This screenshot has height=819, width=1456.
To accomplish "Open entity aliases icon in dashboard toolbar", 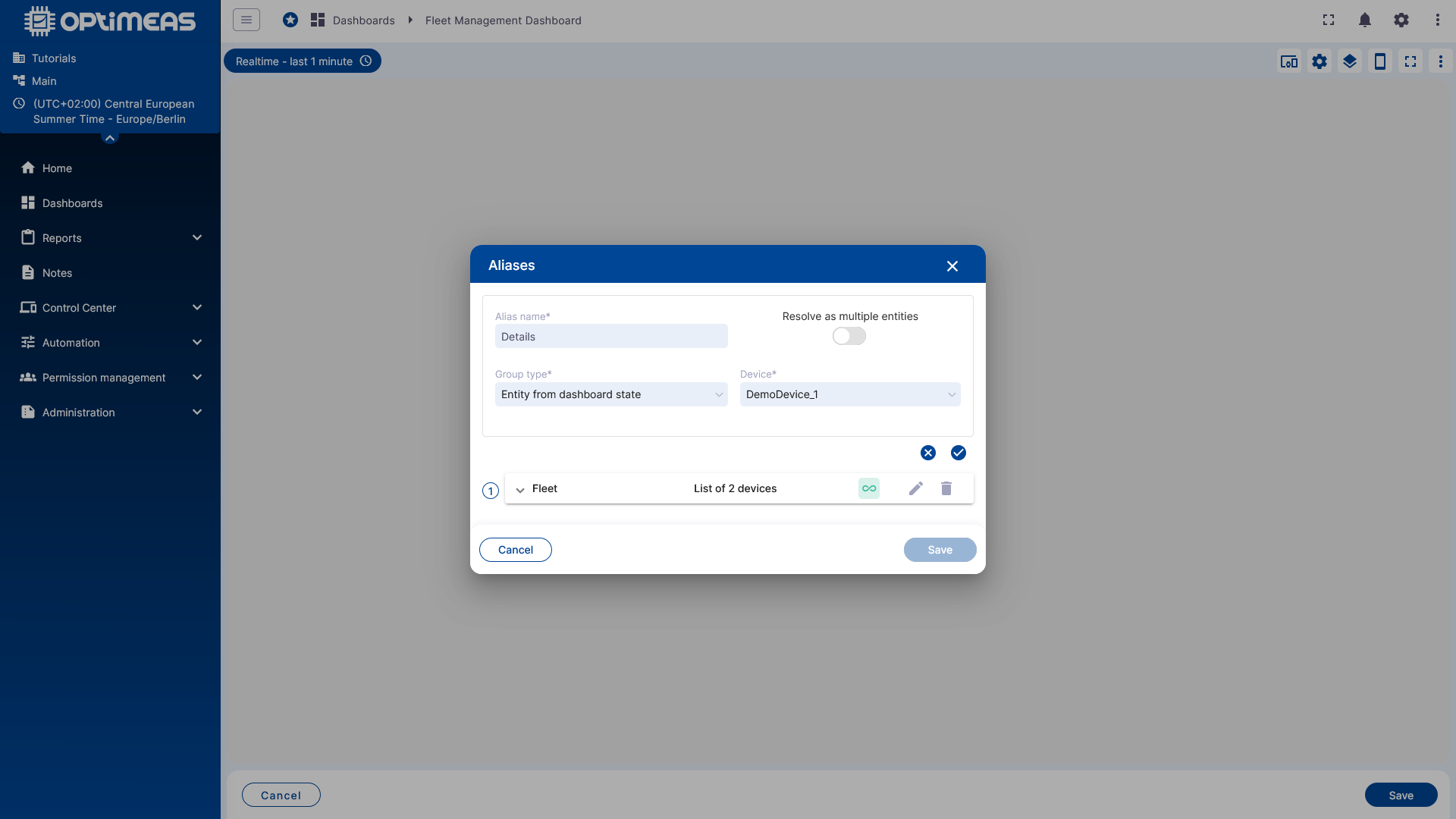I will pos(1289,61).
